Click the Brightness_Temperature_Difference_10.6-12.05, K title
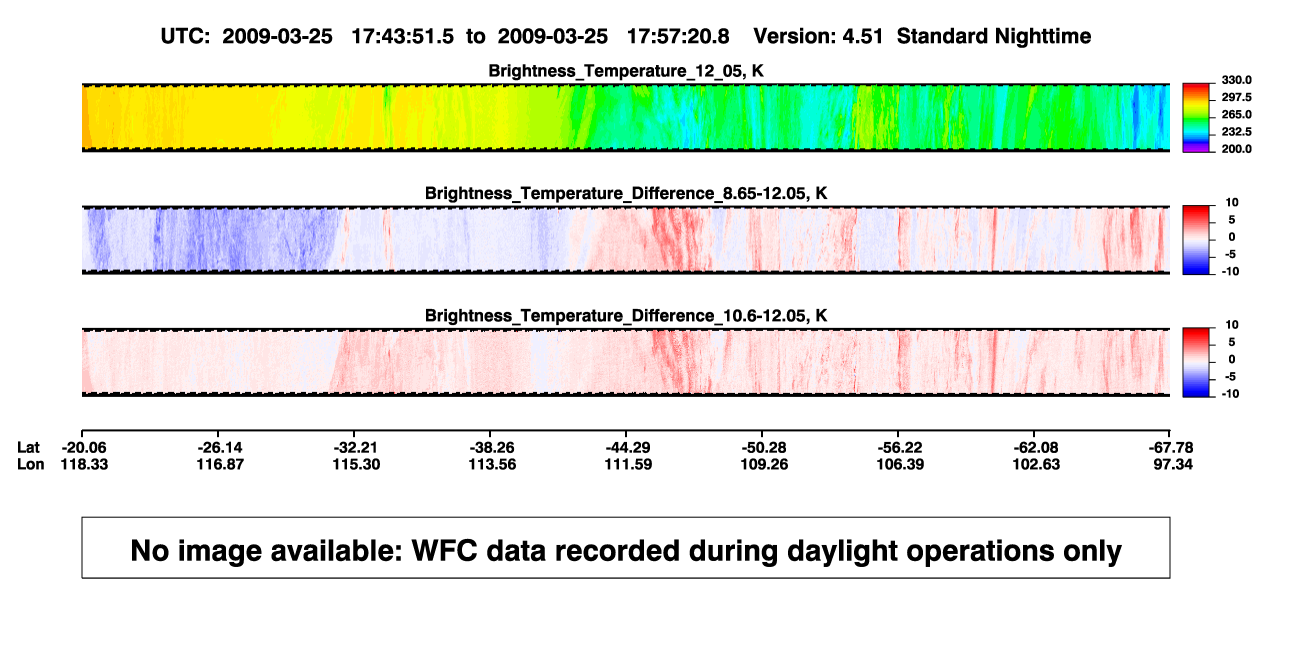The height and width of the screenshot is (667, 1300). pos(626,316)
